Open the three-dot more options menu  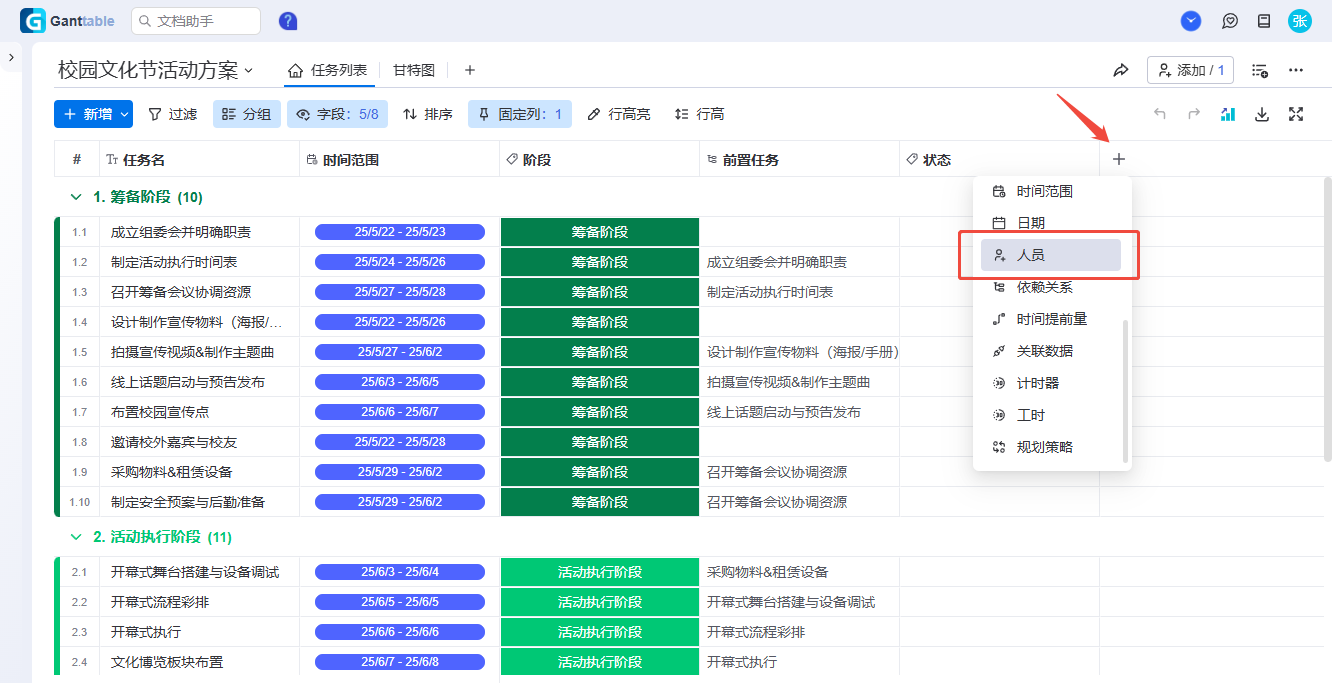(1296, 70)
